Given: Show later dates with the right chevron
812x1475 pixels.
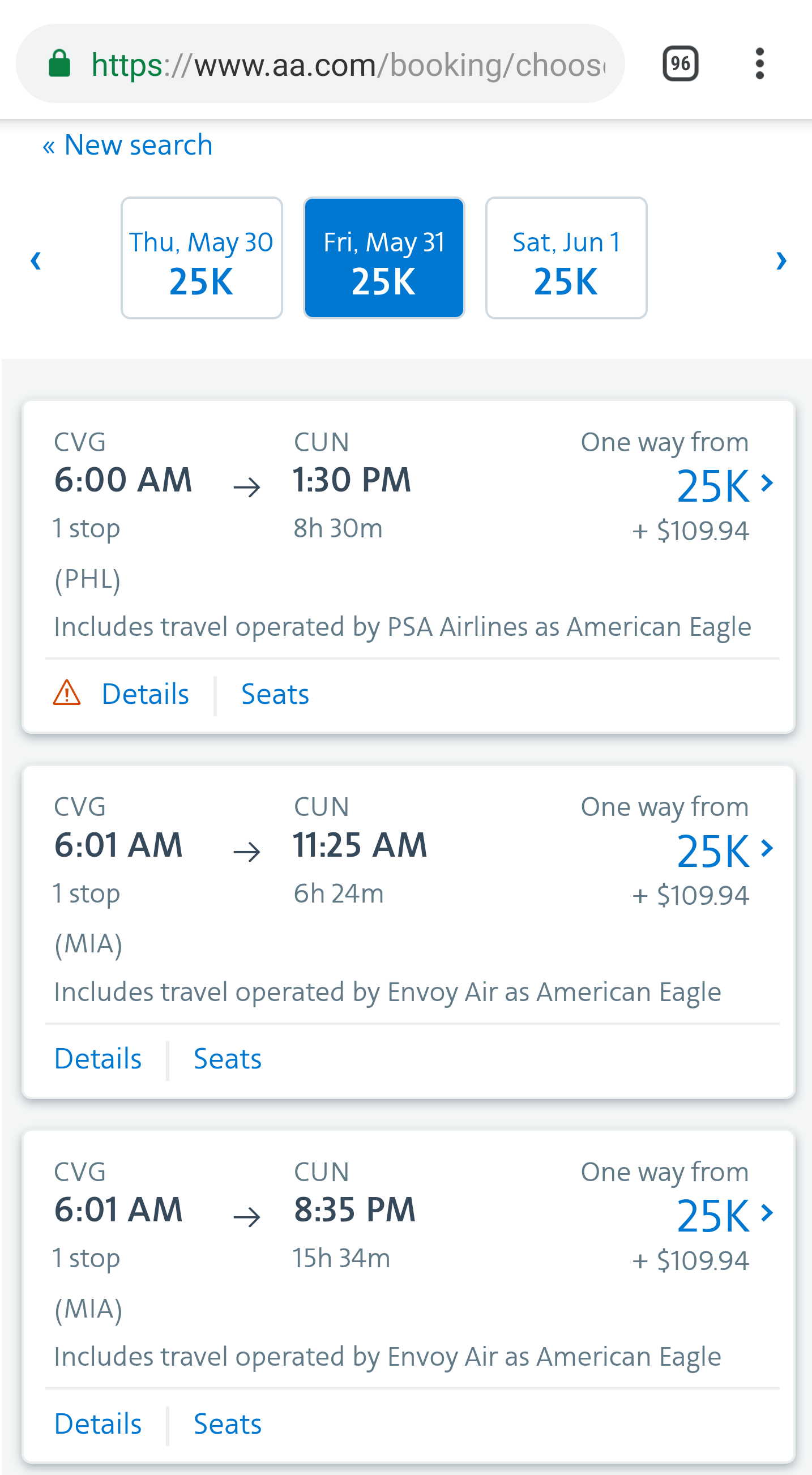Looking at the screenshot, I should click(x=781, y=260).
